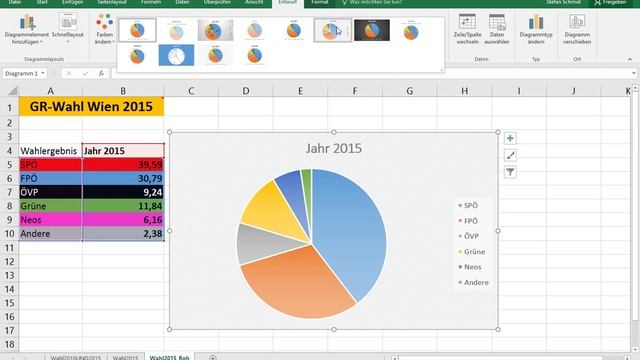Click user name Stefan Schmid in title bar
The height and width of the screenshot is (360, 640).
[563, 2]
